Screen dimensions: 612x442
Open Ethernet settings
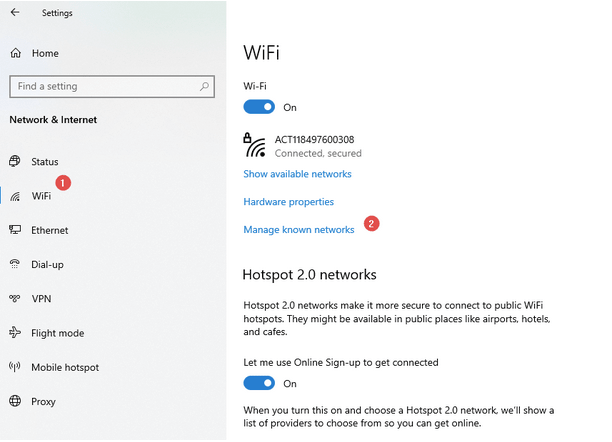click(50, 230)
